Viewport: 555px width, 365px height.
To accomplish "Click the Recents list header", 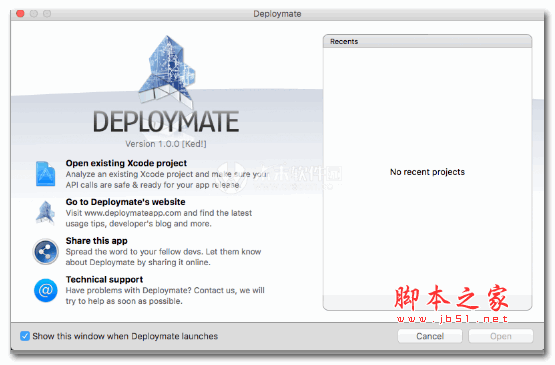I will click(427, 41).
